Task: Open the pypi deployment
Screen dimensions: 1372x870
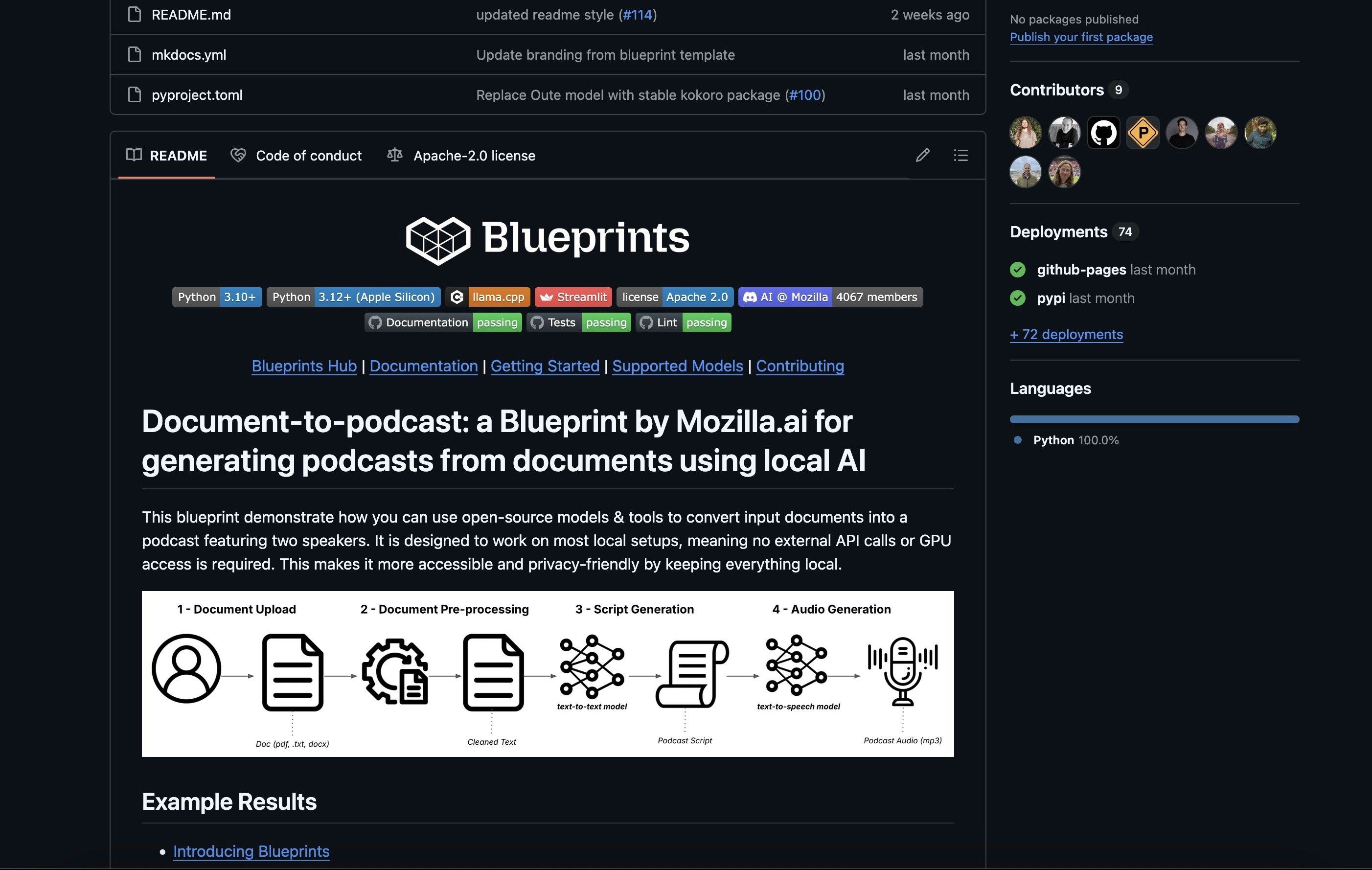Action: pyautogui.click(x=1051, y=298)
